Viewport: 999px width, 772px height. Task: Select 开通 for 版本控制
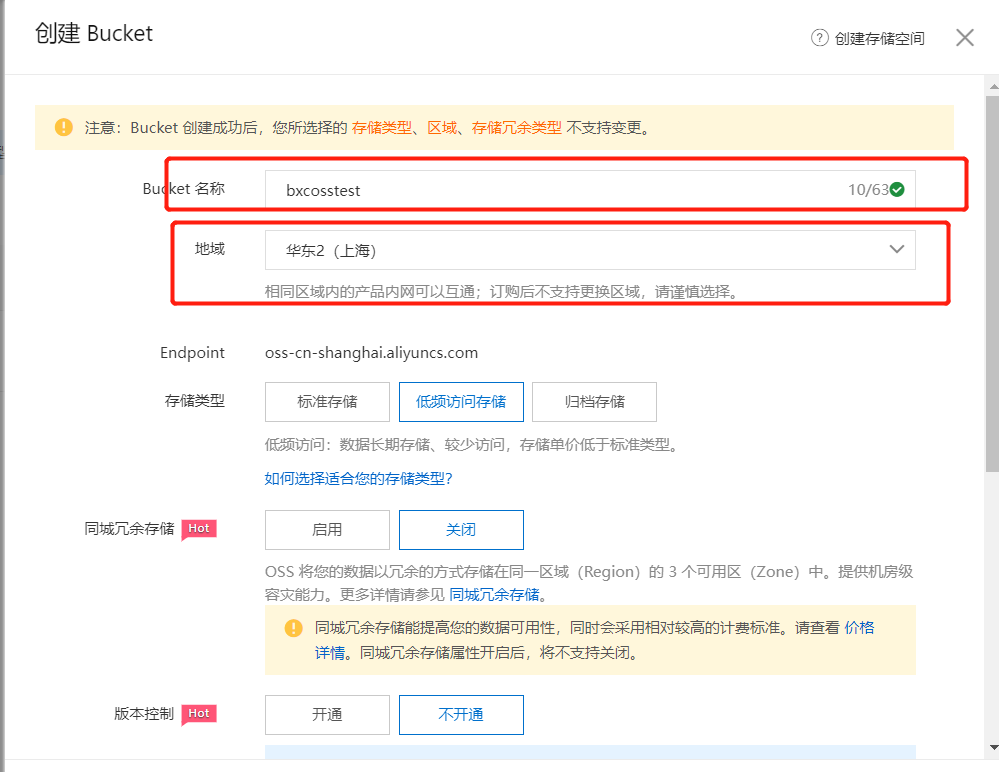click(x=327, y=714)
